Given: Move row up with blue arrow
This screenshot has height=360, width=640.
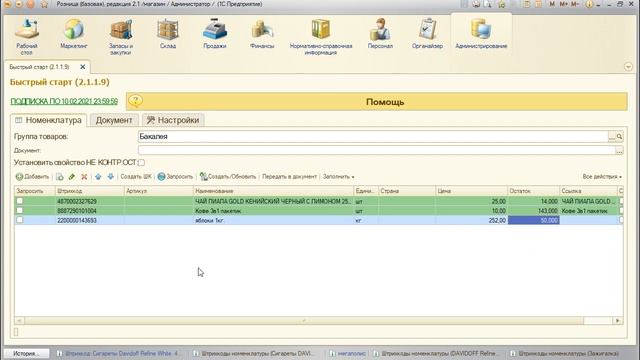Looking at the screenshot, I should click(98, 177).
